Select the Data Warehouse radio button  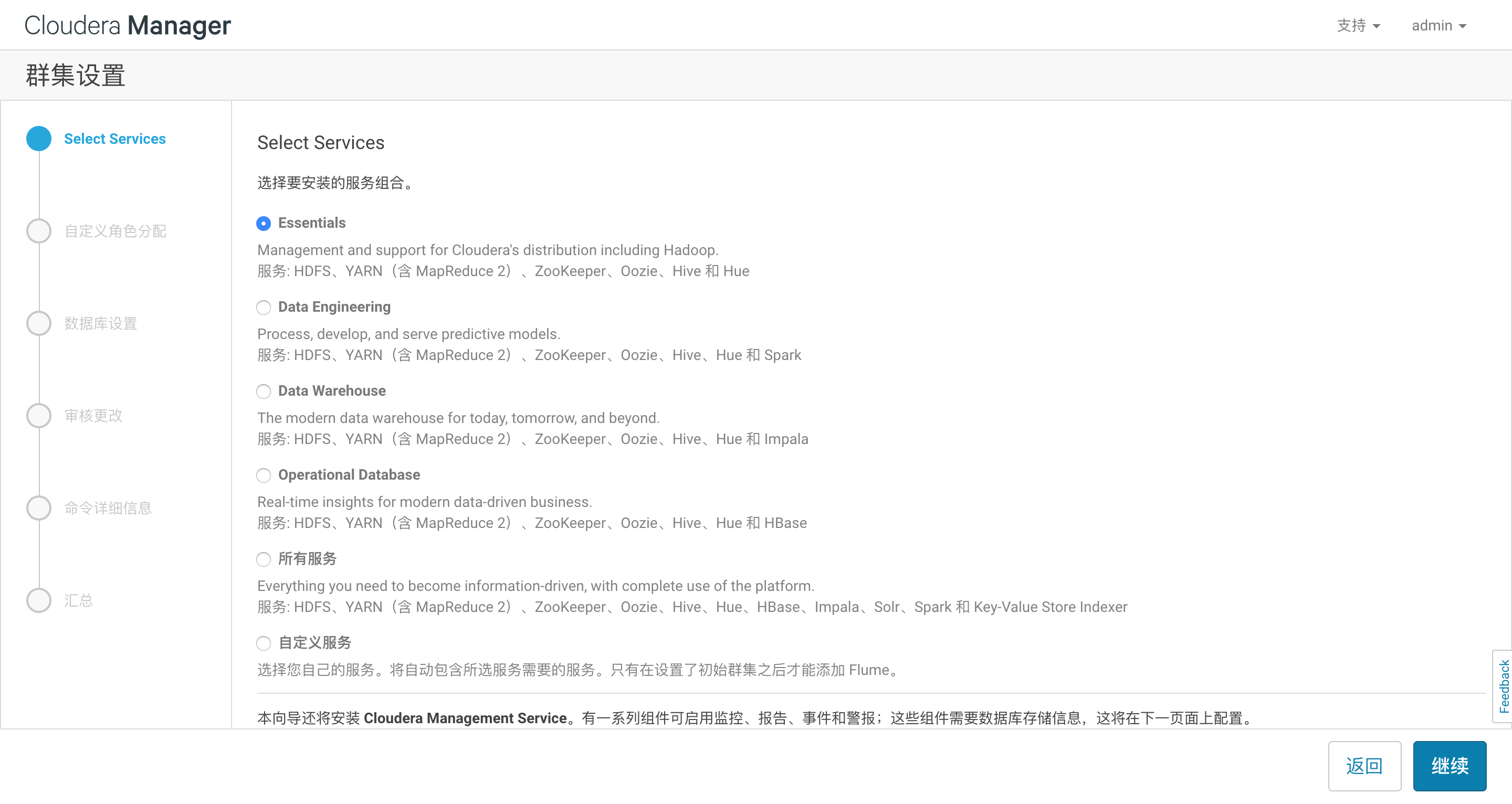pos(264,392)
